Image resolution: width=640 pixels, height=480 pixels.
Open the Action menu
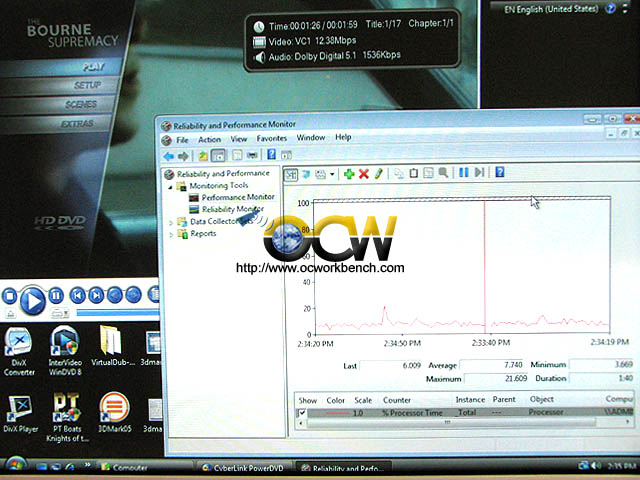tap(209, 140)
